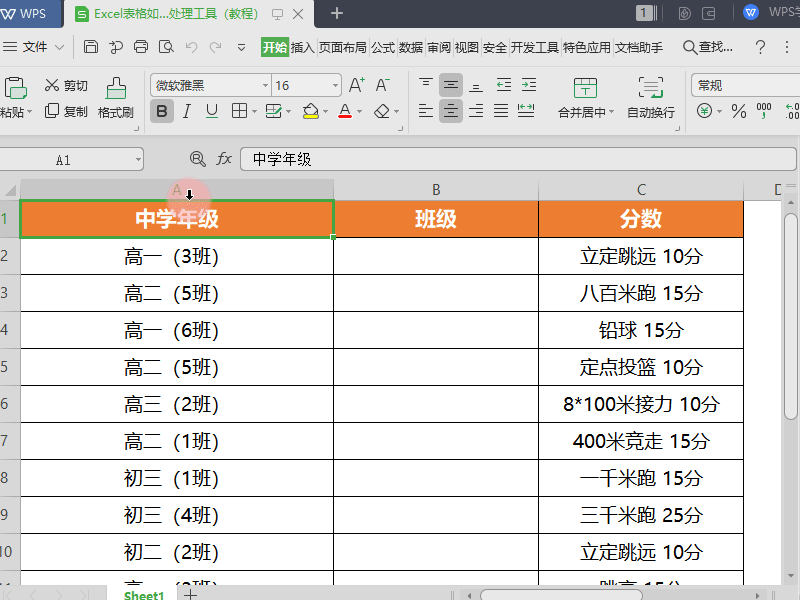The image size is (800, 600).
Task: Click the zoom magnifier beside fx
Action: pos(197,159)
